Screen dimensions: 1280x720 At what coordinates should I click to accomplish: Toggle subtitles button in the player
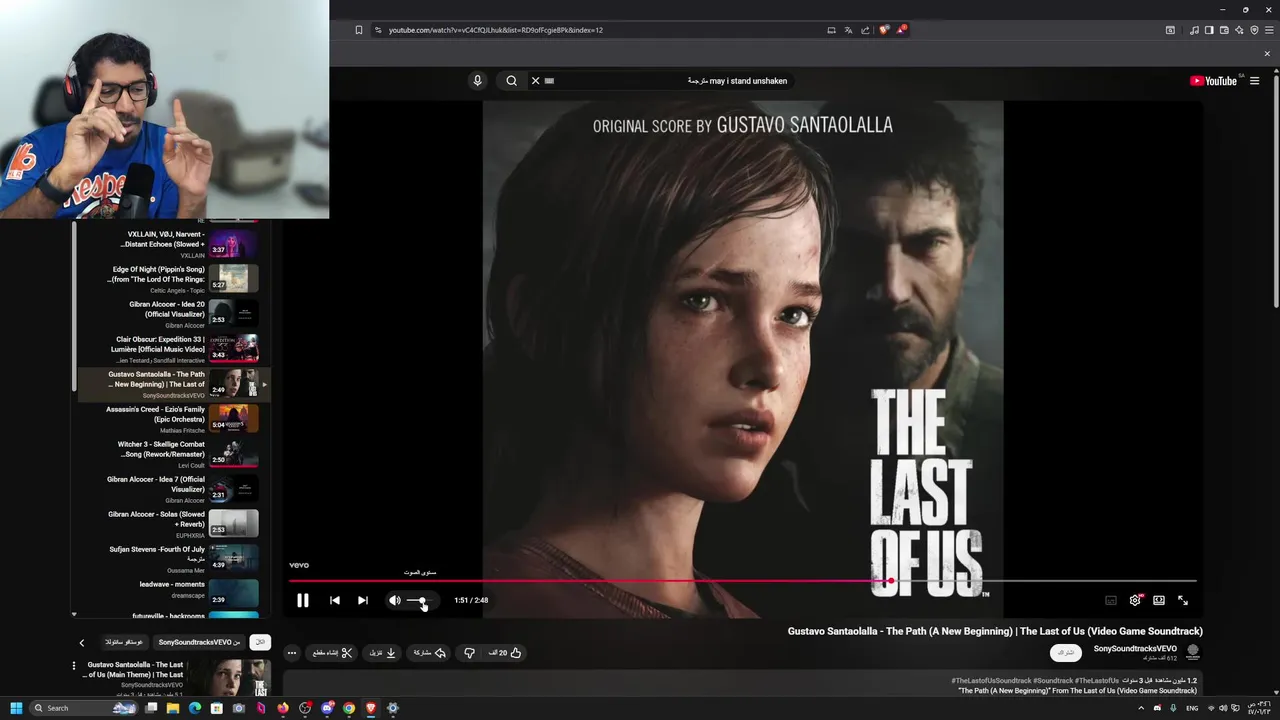1111,600
